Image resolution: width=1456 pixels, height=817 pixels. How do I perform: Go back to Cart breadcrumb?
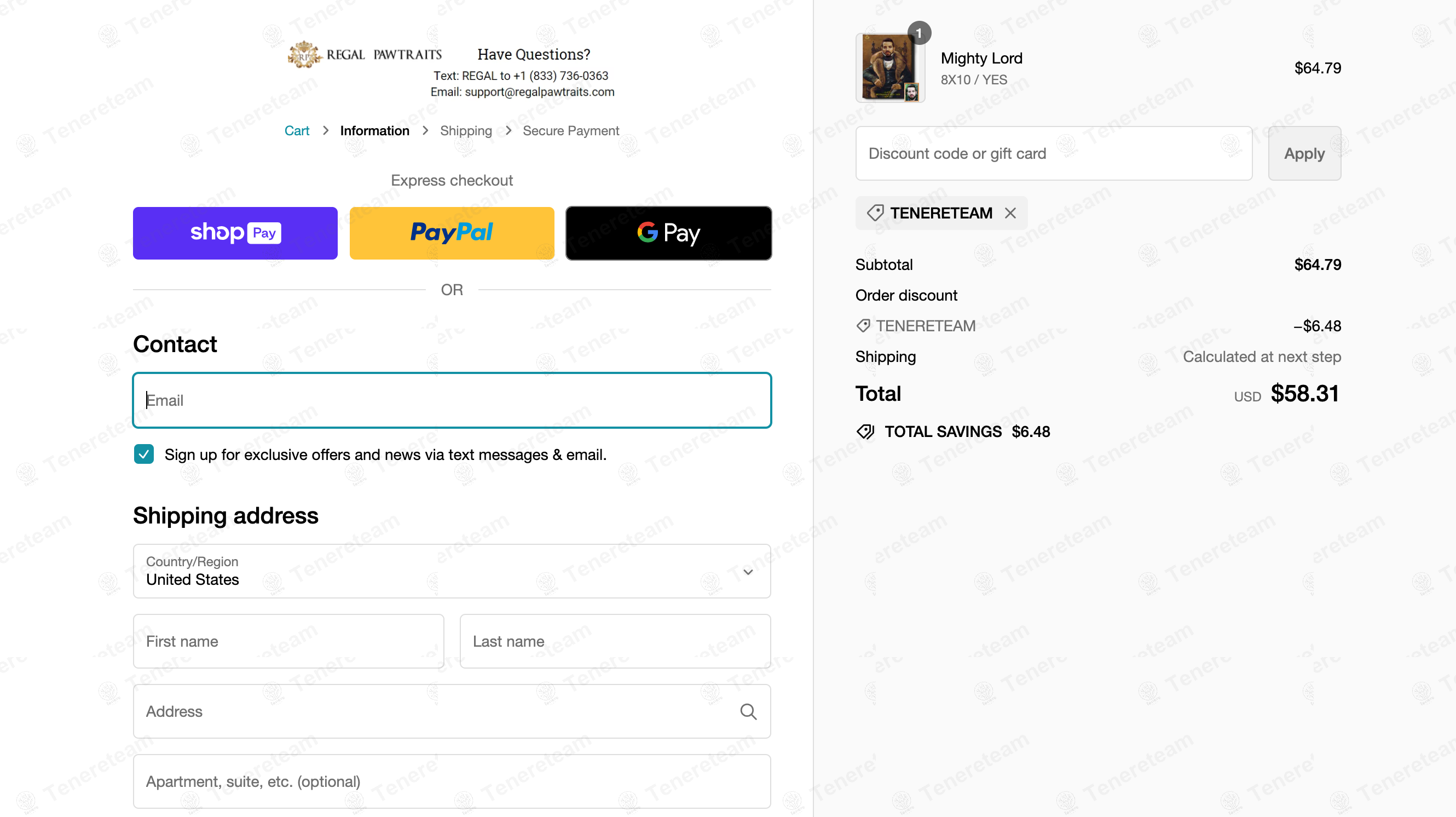(x=297, y=131)
